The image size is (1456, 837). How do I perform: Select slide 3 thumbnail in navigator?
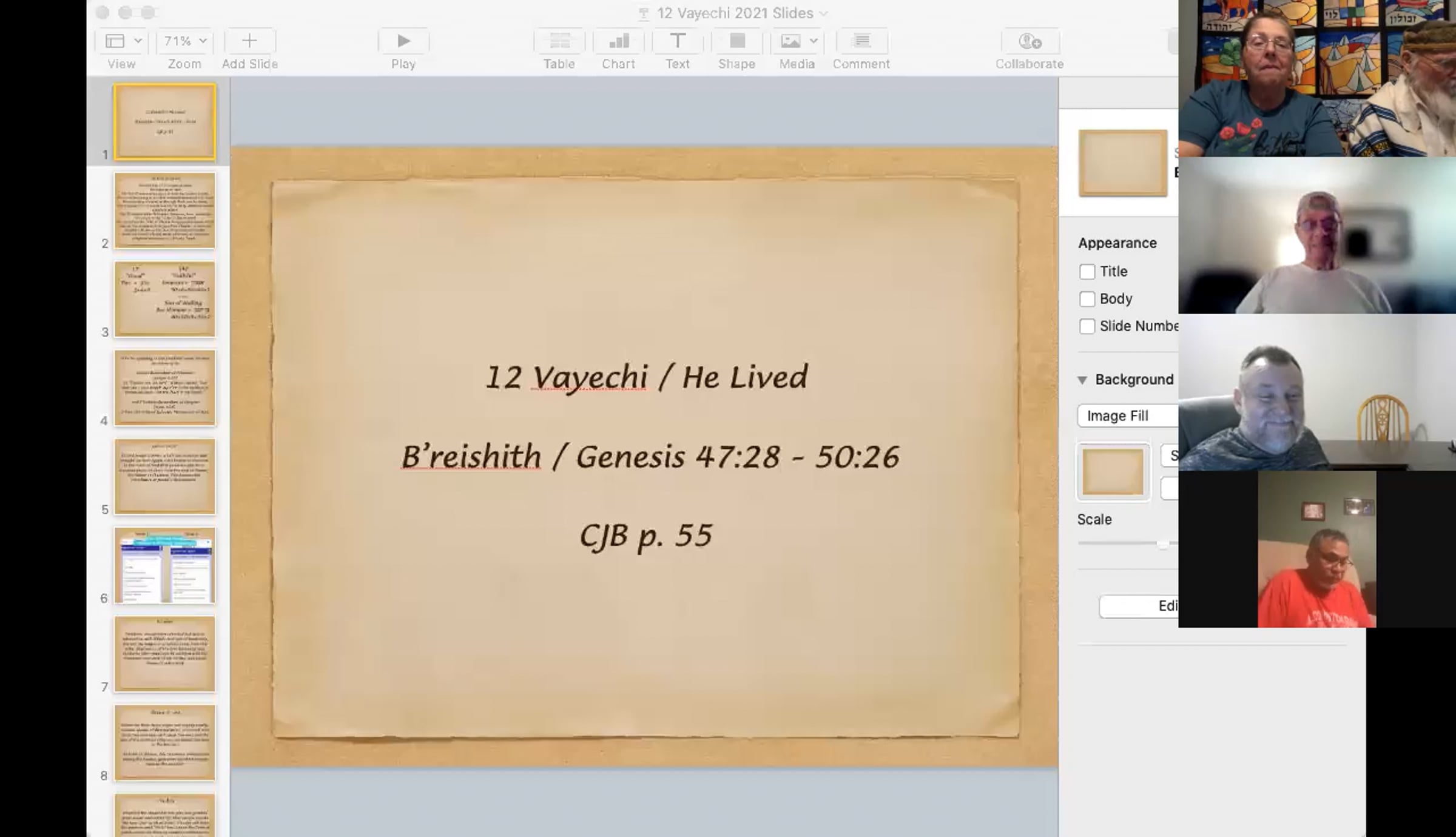165,299
